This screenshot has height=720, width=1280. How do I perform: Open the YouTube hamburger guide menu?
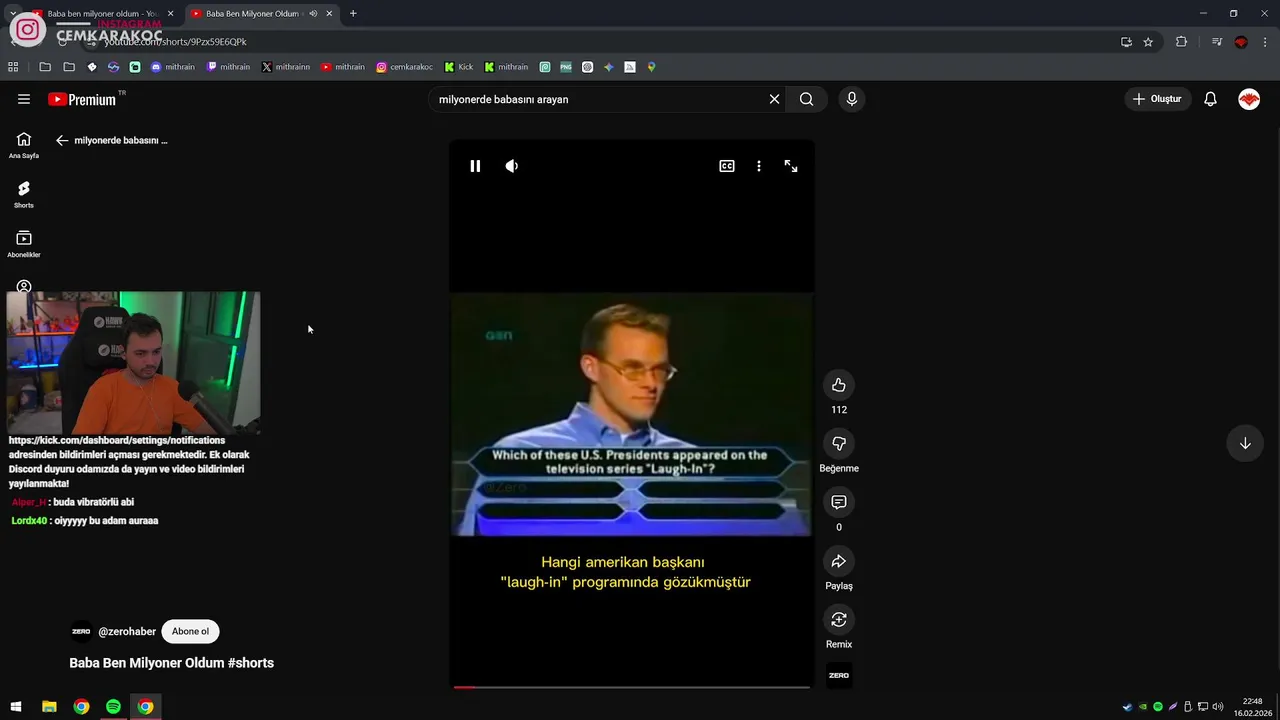(24, 99)
